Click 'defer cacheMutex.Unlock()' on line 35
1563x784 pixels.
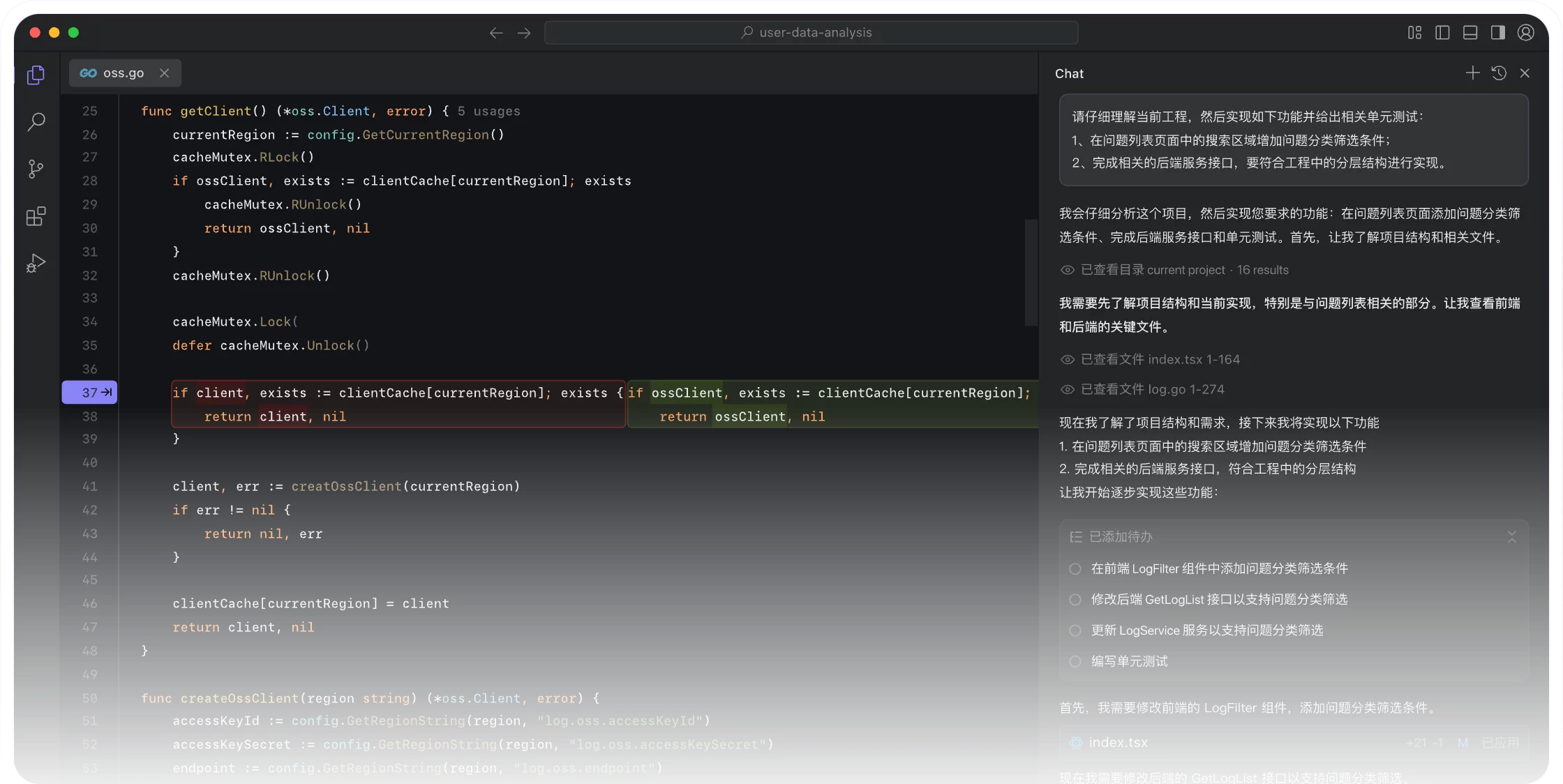[x=271, y=346]
